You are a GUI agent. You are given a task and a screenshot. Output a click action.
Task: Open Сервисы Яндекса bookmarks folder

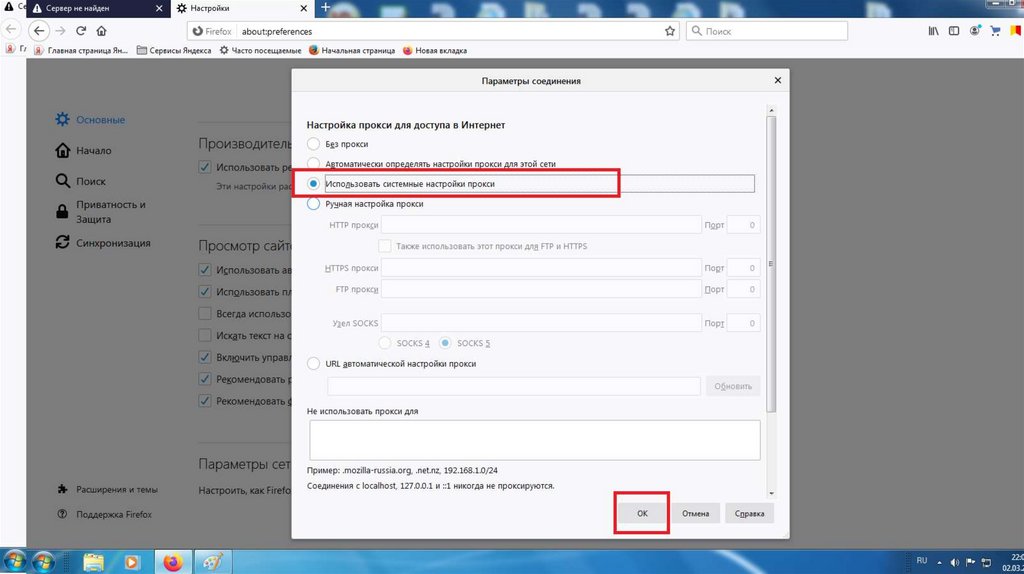point(174,50)
